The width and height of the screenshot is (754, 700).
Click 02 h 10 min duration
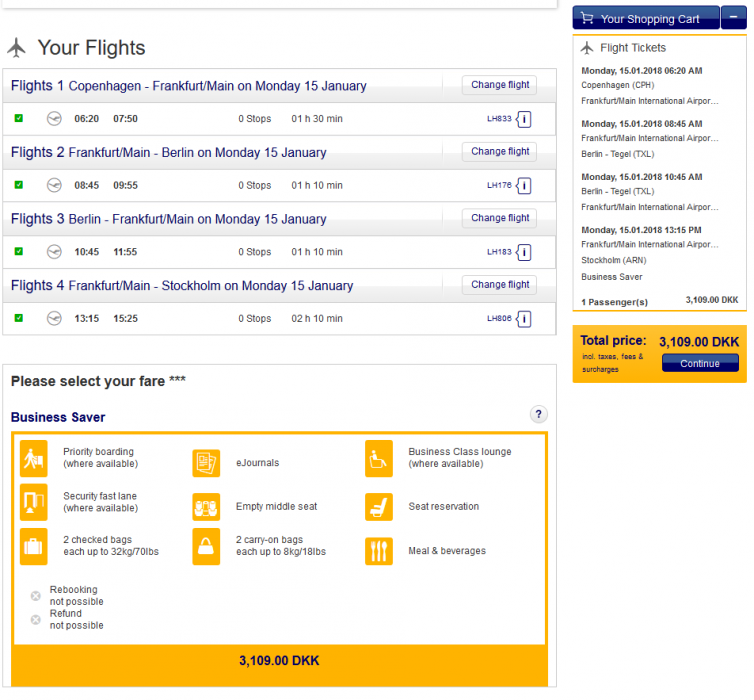(x=317, y=318)
